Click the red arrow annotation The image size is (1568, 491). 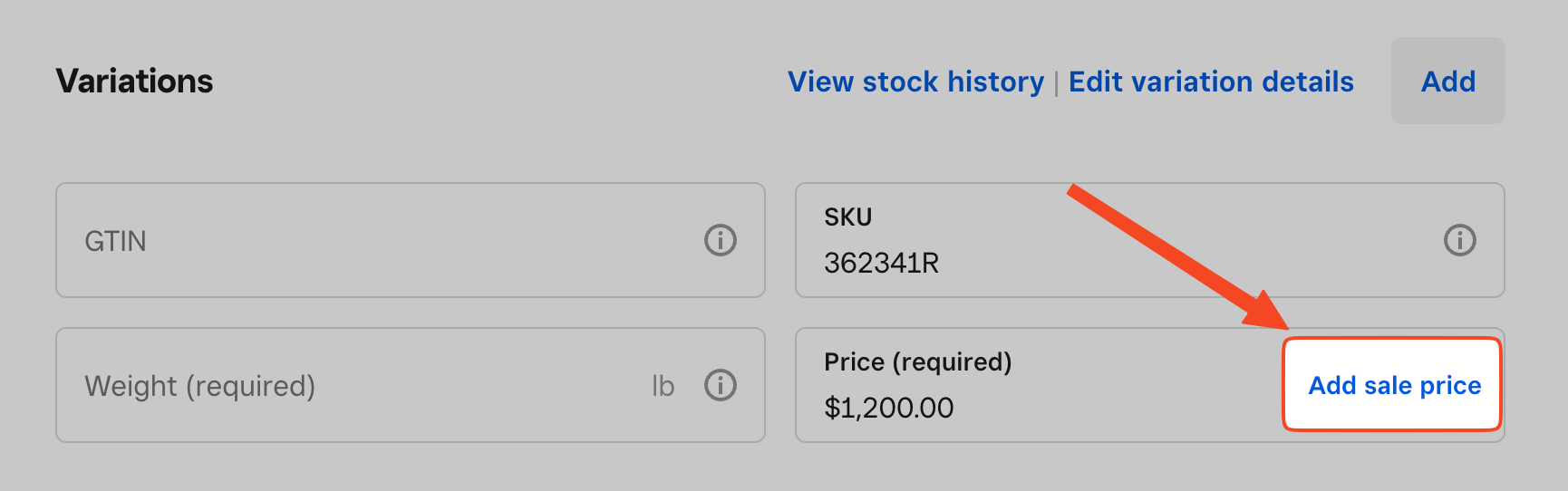point(1176,256)
